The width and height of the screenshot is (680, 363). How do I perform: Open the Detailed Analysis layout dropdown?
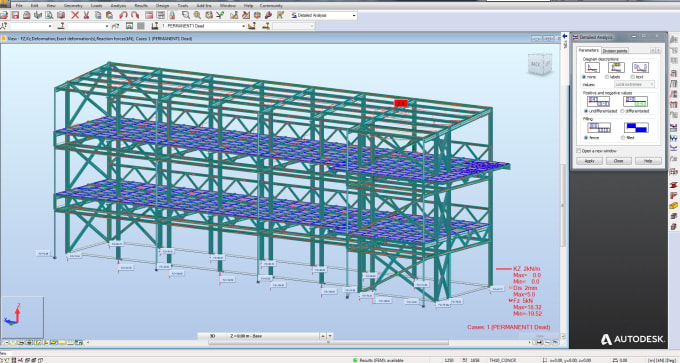353,16
